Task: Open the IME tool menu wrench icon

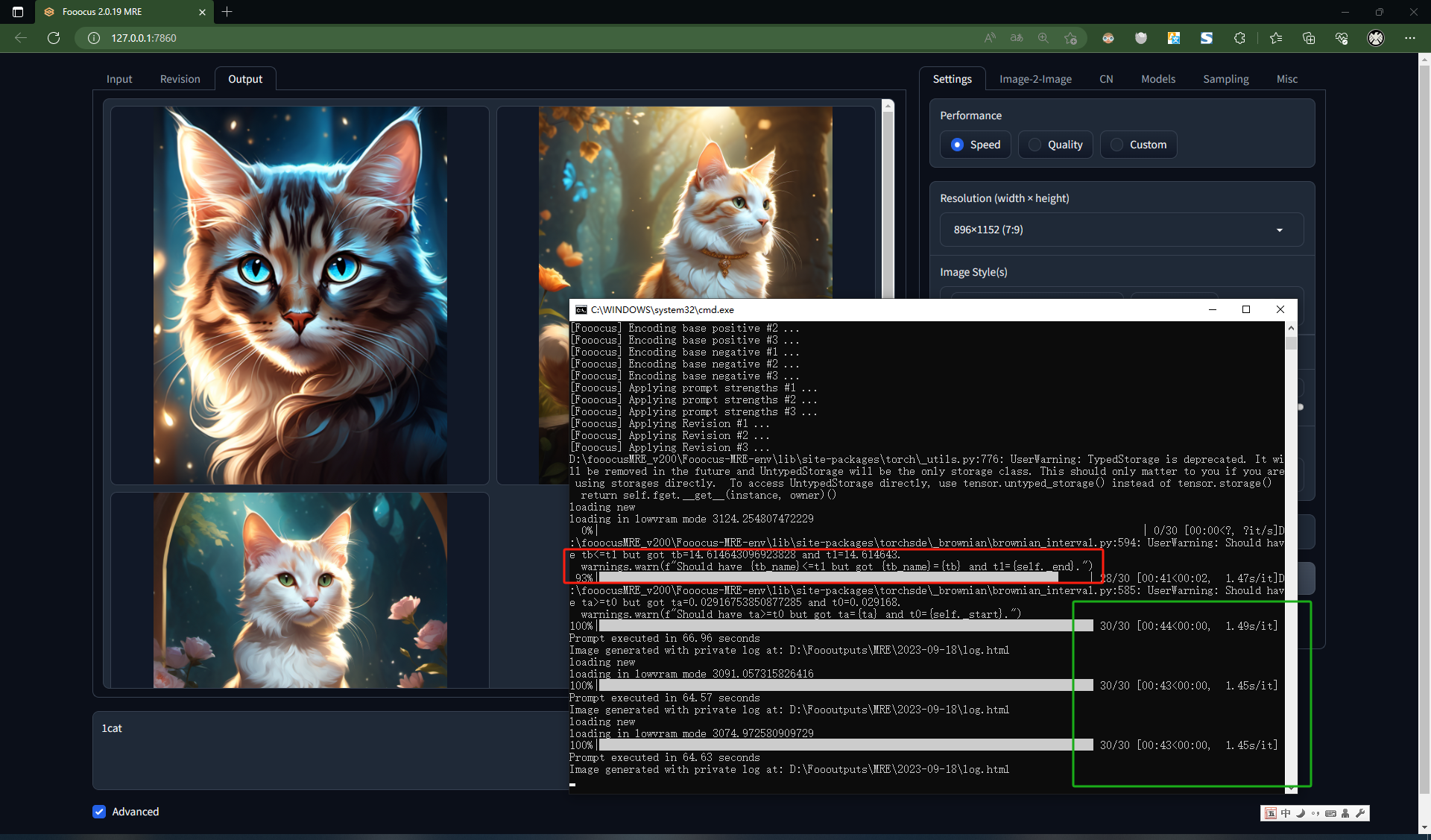Action: 1361,813
